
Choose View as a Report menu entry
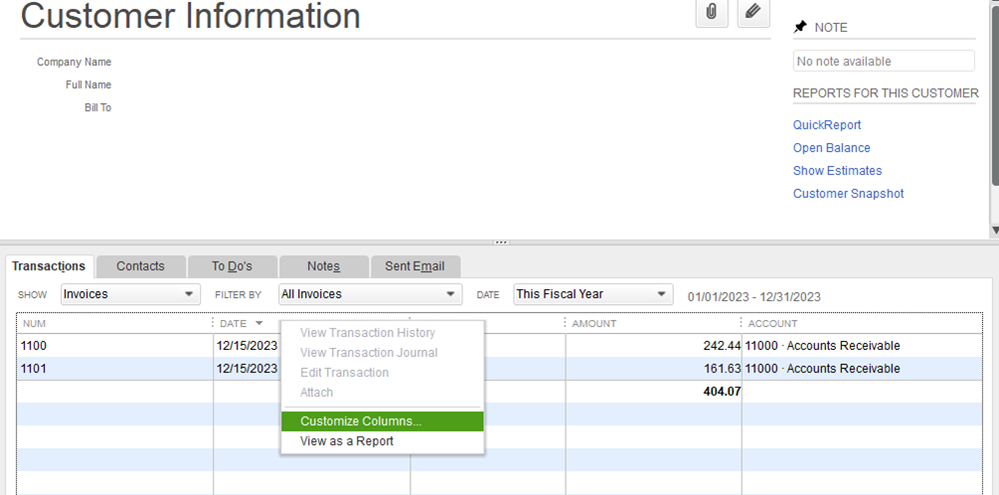(x=382, y=441)
